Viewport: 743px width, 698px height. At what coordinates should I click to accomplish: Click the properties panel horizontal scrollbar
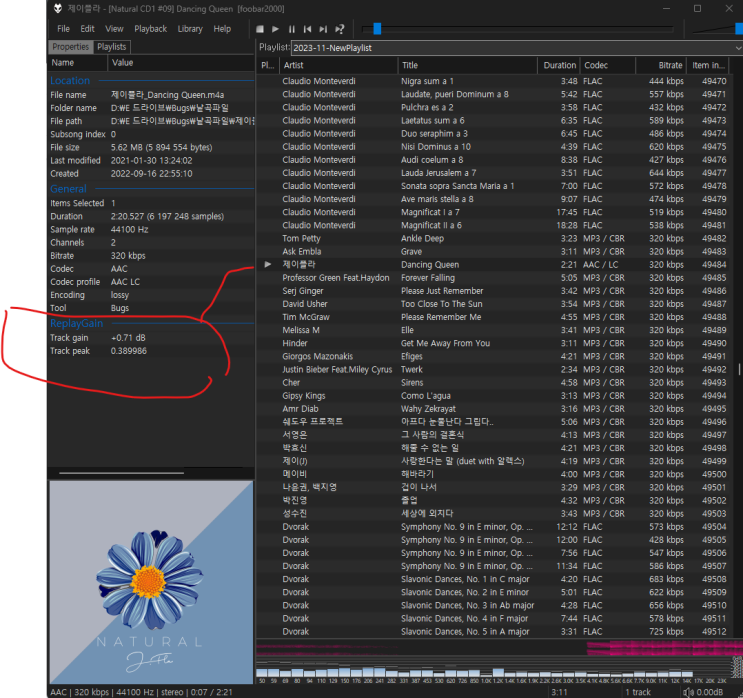coord(121,473)
